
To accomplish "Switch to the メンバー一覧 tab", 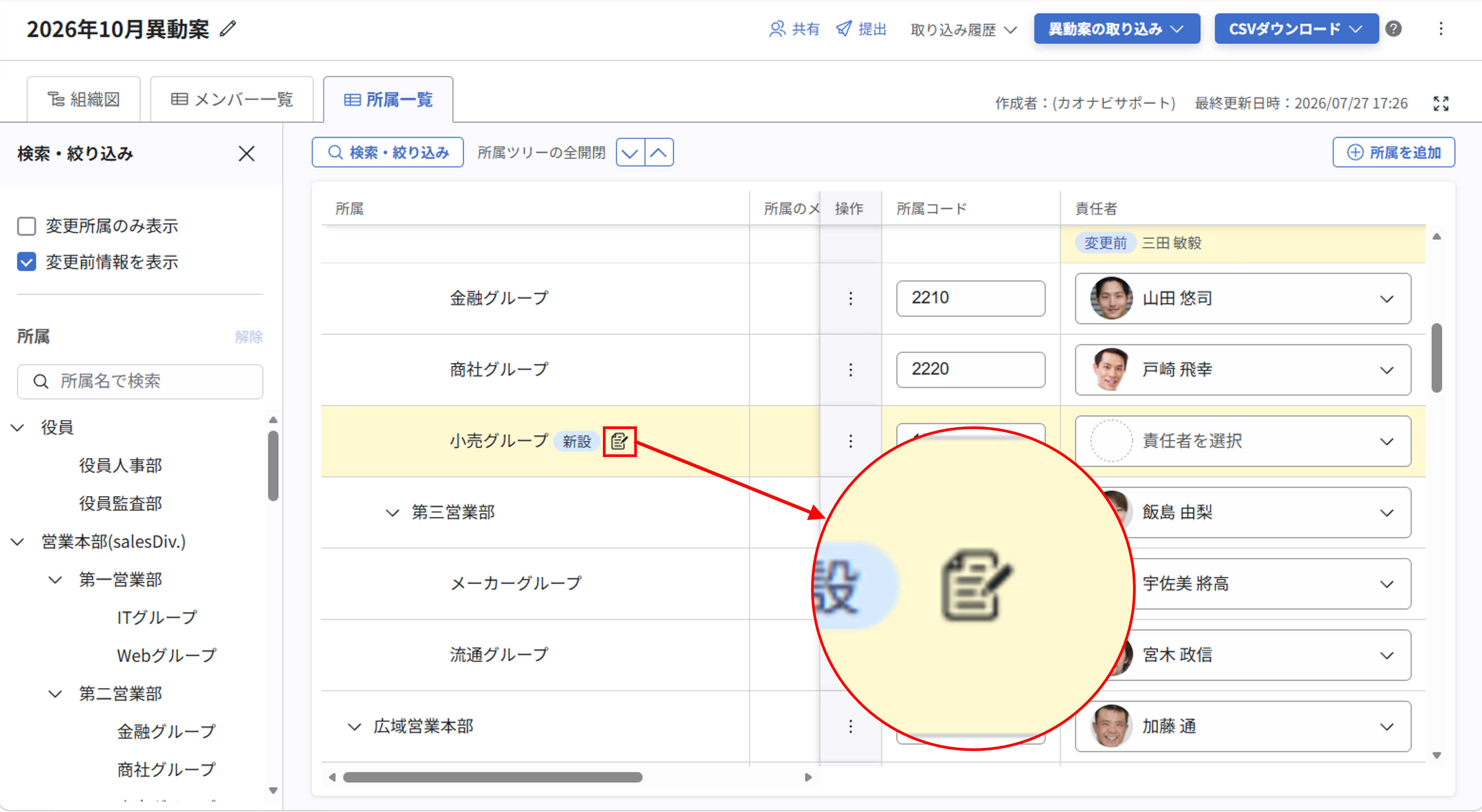I will coord(232,99).
